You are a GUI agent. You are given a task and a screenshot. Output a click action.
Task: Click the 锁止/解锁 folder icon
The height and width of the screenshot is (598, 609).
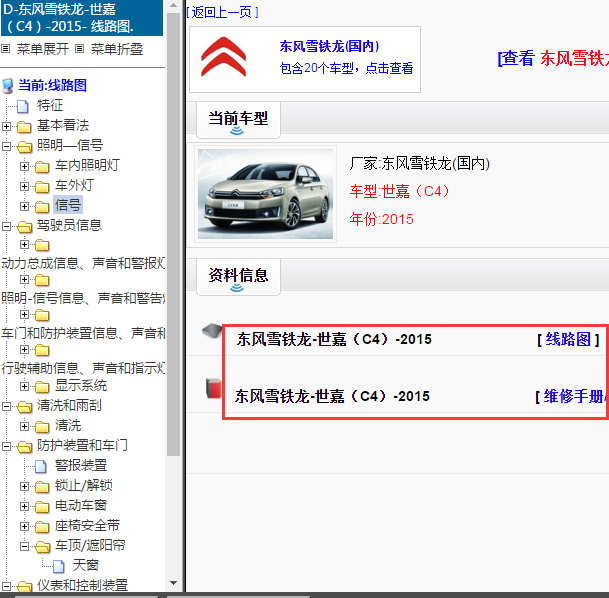pos(42,486)
